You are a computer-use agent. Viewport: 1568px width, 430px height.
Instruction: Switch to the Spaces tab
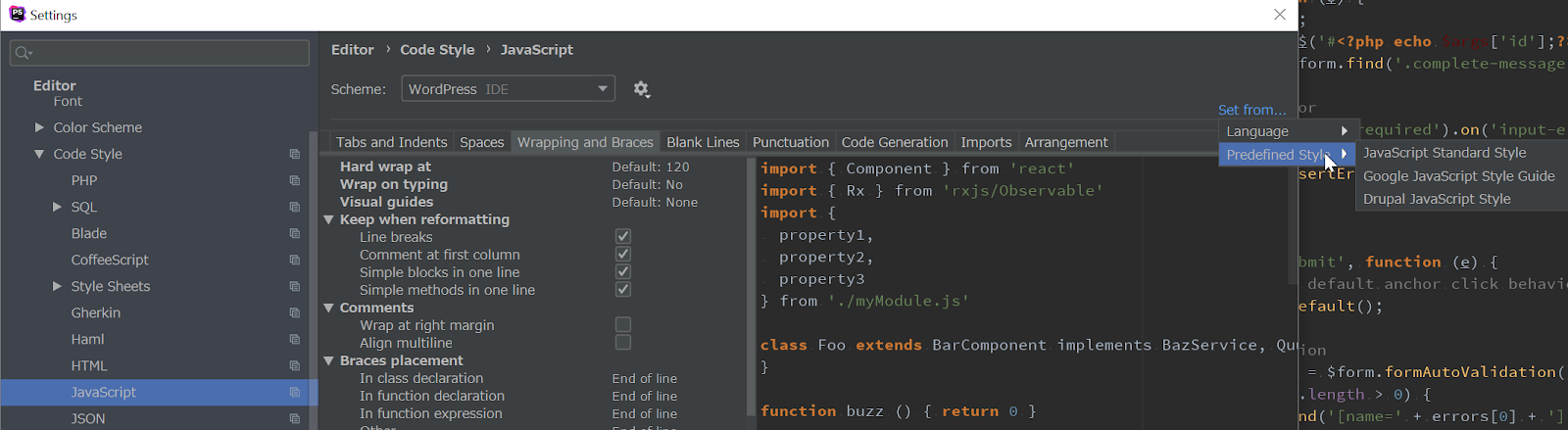coord(482,142)
